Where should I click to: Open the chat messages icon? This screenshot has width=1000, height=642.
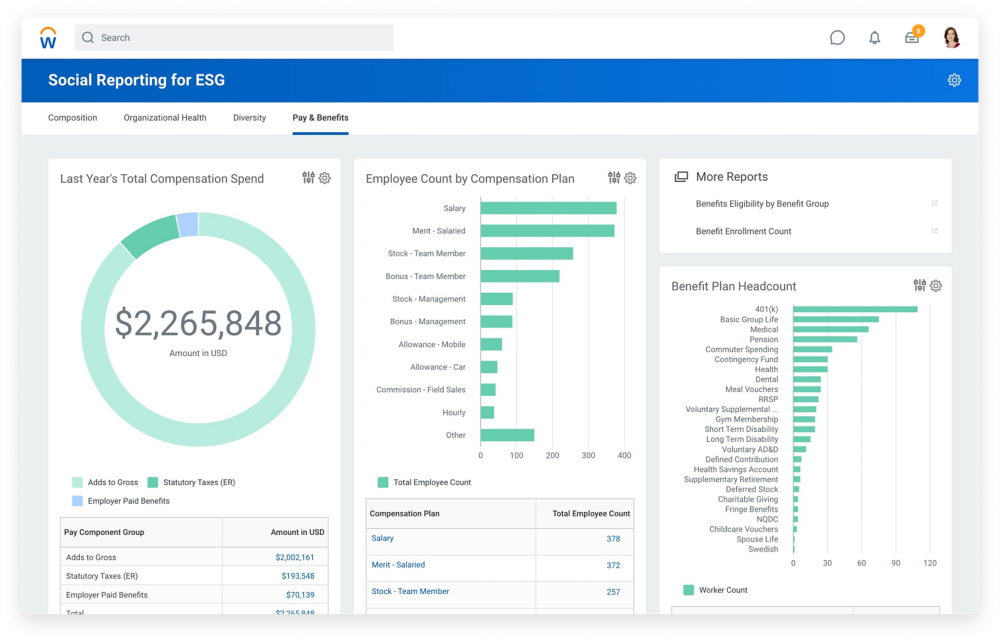[x=835, y=37]
